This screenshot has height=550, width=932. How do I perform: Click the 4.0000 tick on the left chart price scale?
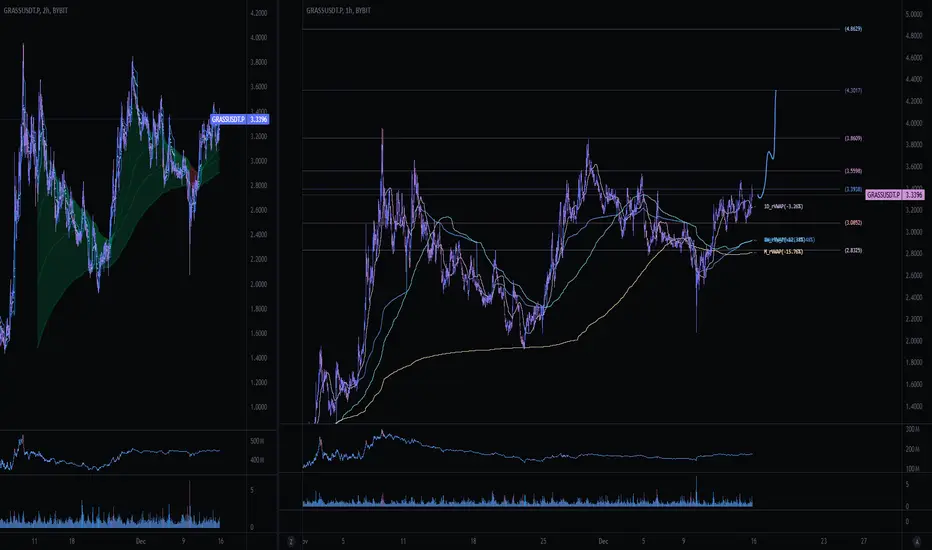259,37
